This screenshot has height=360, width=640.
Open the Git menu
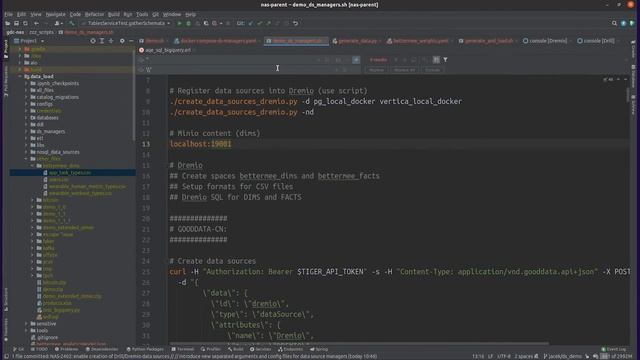click(x=156, y=14)
